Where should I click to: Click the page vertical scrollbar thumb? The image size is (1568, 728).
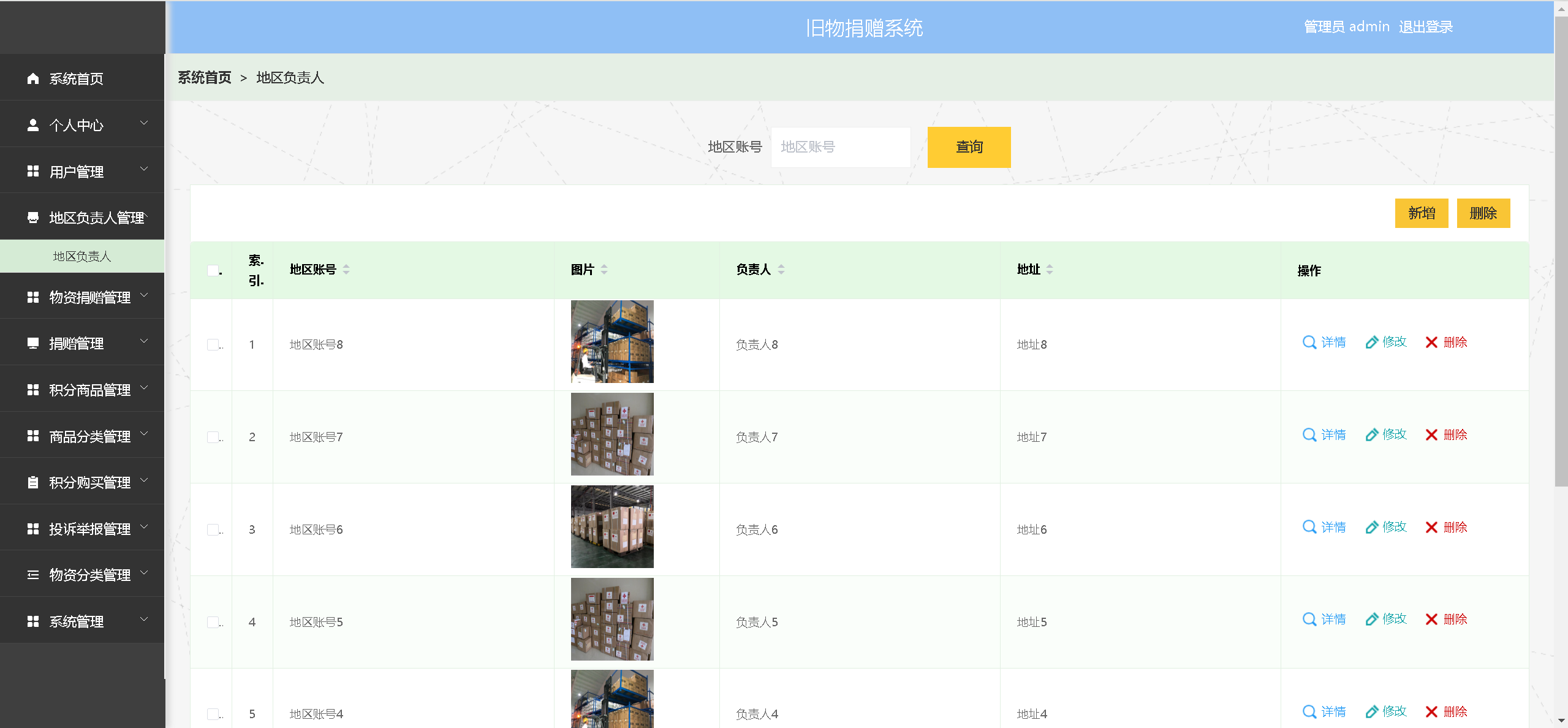1561,251
